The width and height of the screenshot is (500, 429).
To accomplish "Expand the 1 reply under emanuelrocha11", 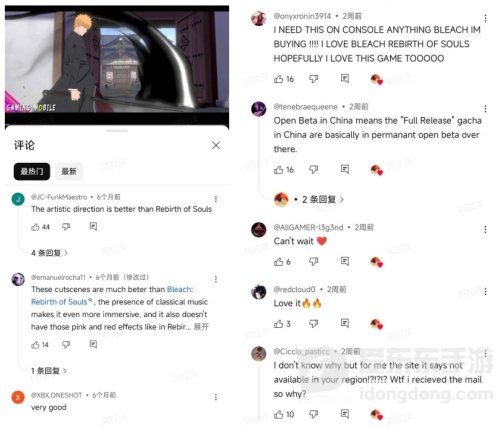I will point(49,371).
